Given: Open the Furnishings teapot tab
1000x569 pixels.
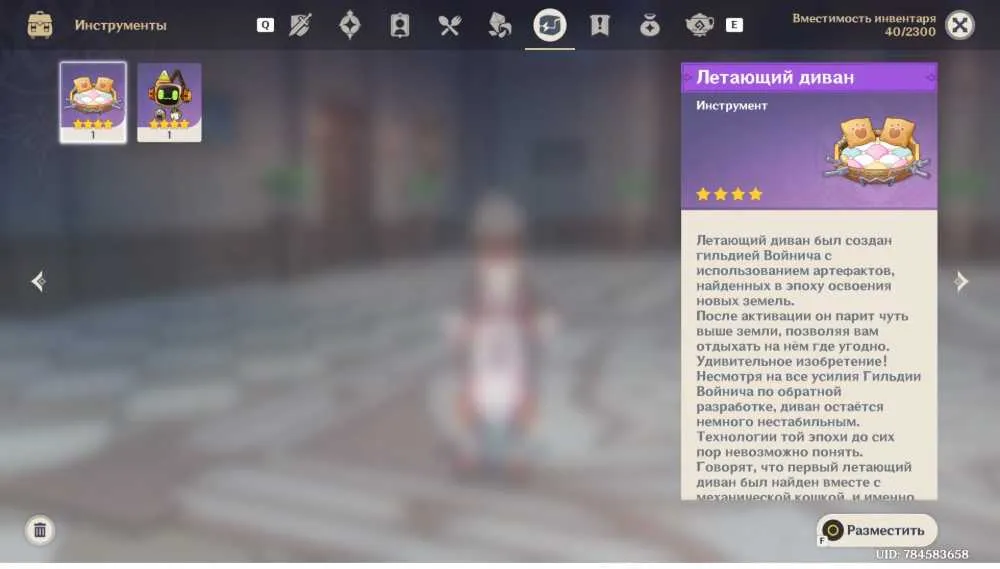Looking at the screenshot, I should point(699,26).
